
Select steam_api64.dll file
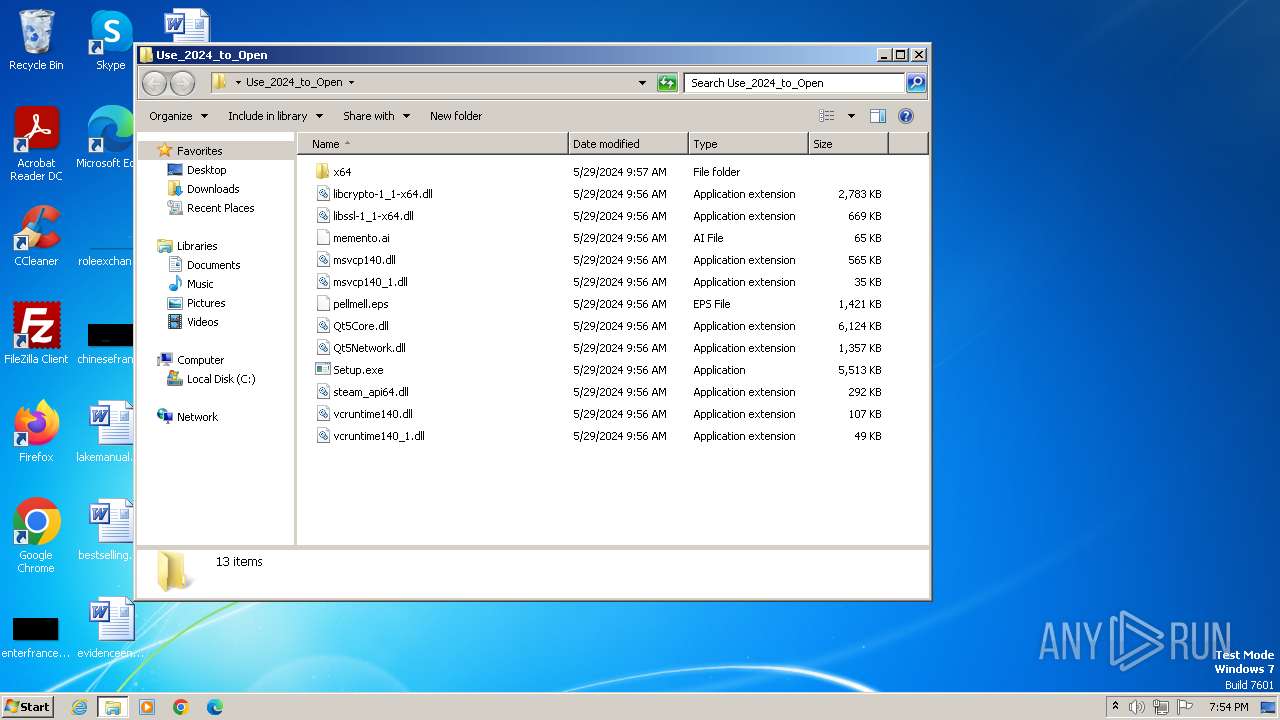coord(370,392)
